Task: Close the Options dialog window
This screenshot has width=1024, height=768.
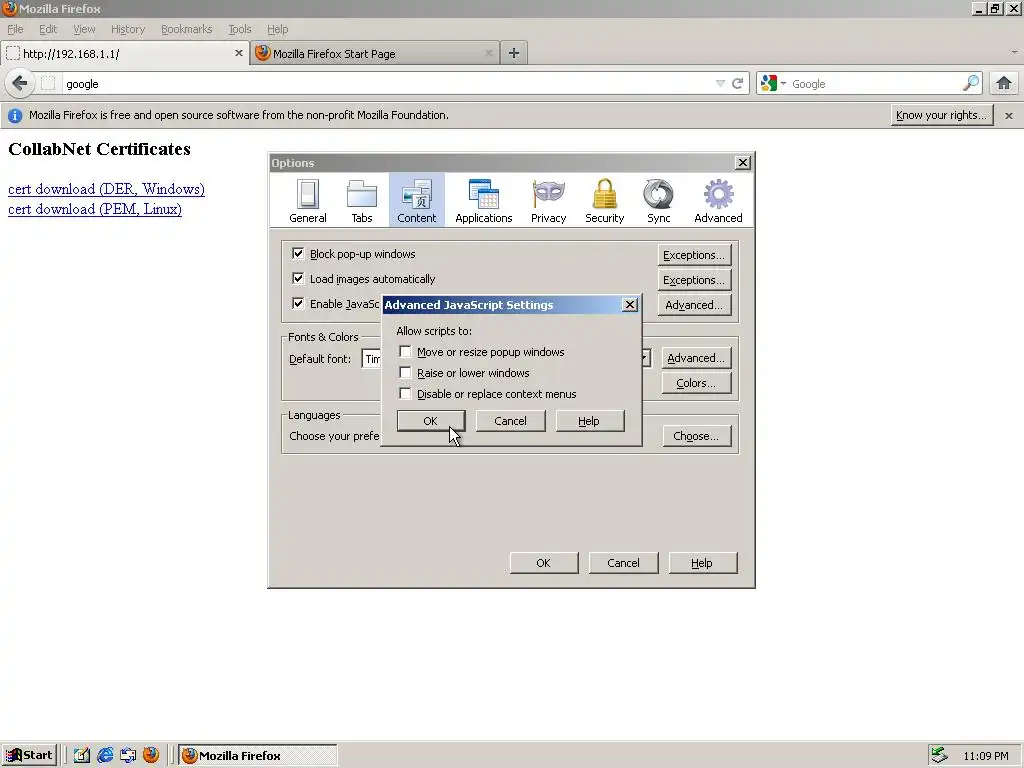Action: tap(743, 163)
